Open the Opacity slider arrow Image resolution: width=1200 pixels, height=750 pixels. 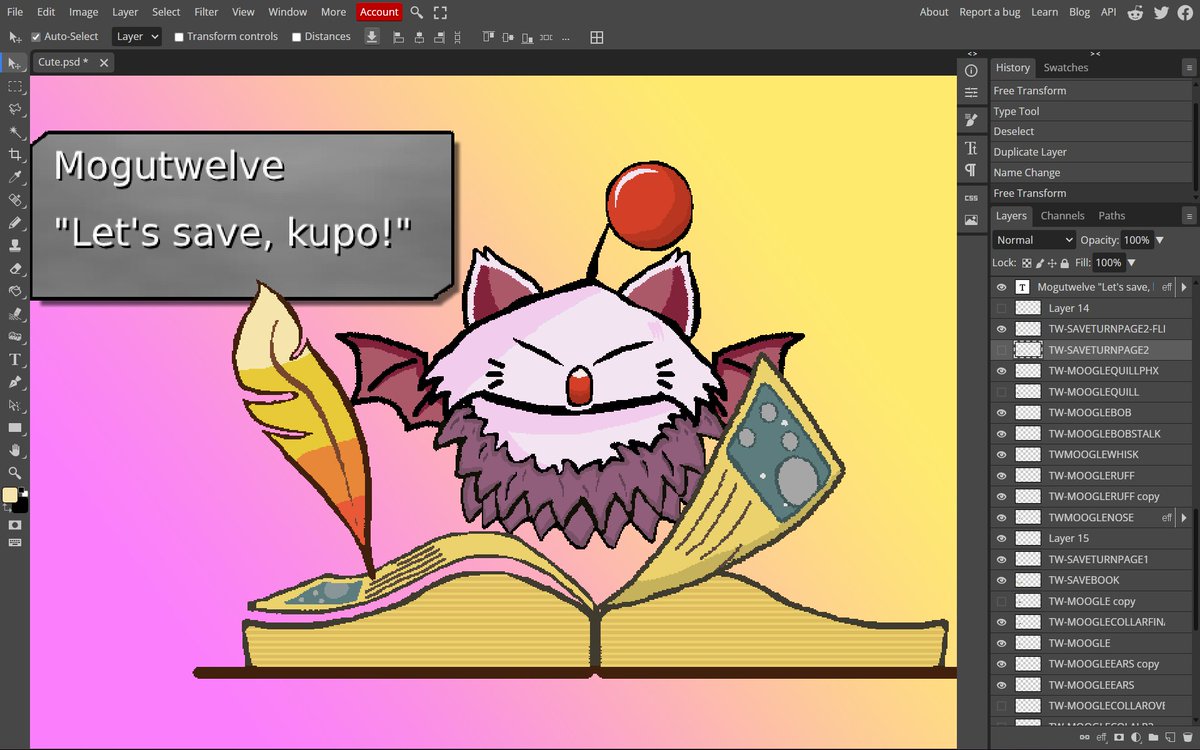click(x=1159, y=240)
